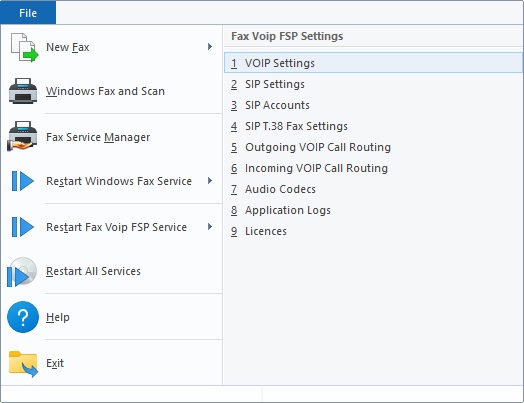This screenshot has width=524, height=403.
Task: Open the File tab
Action: [x=28, y=13]
